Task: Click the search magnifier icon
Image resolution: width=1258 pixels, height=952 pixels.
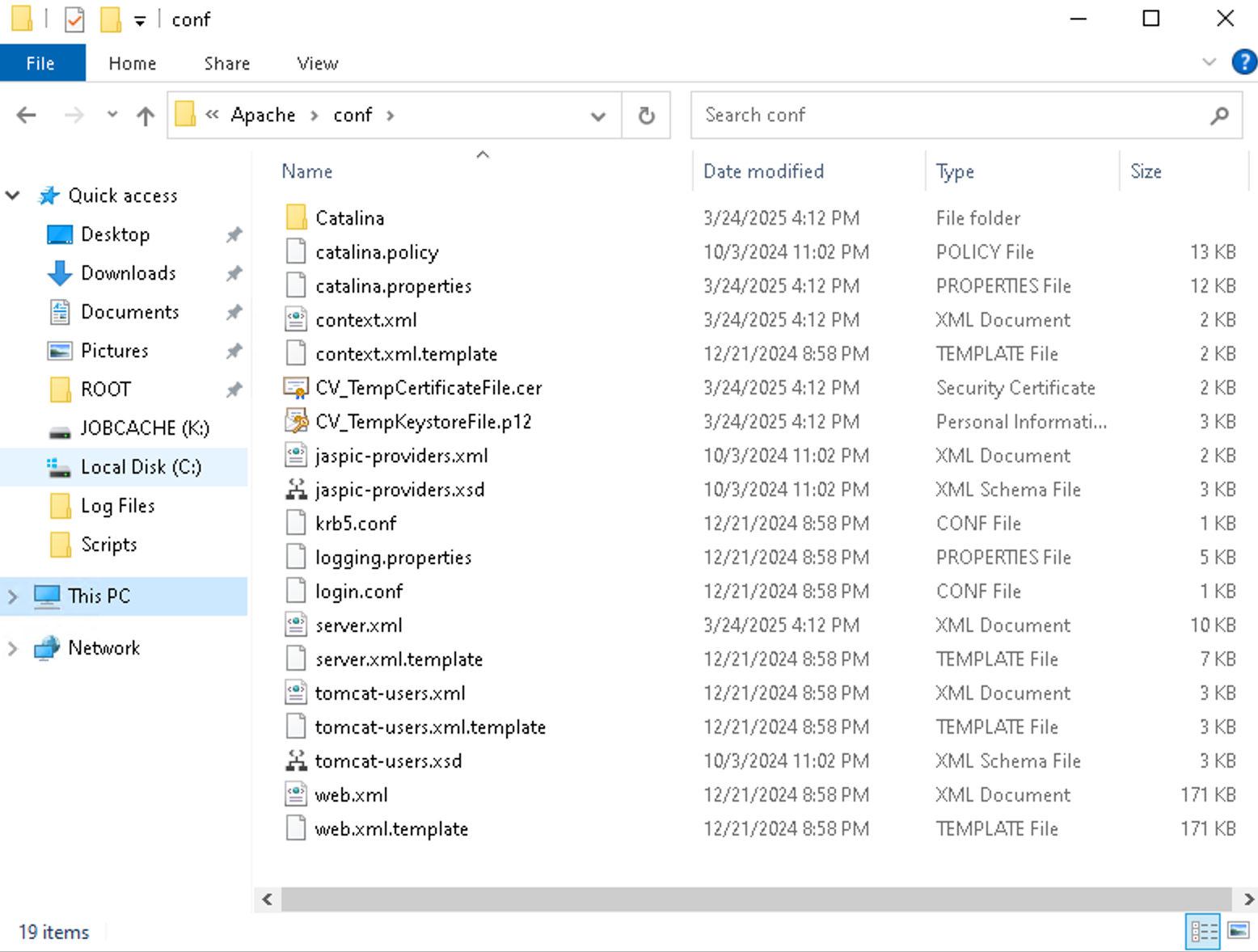Action: click(1220, 116)
